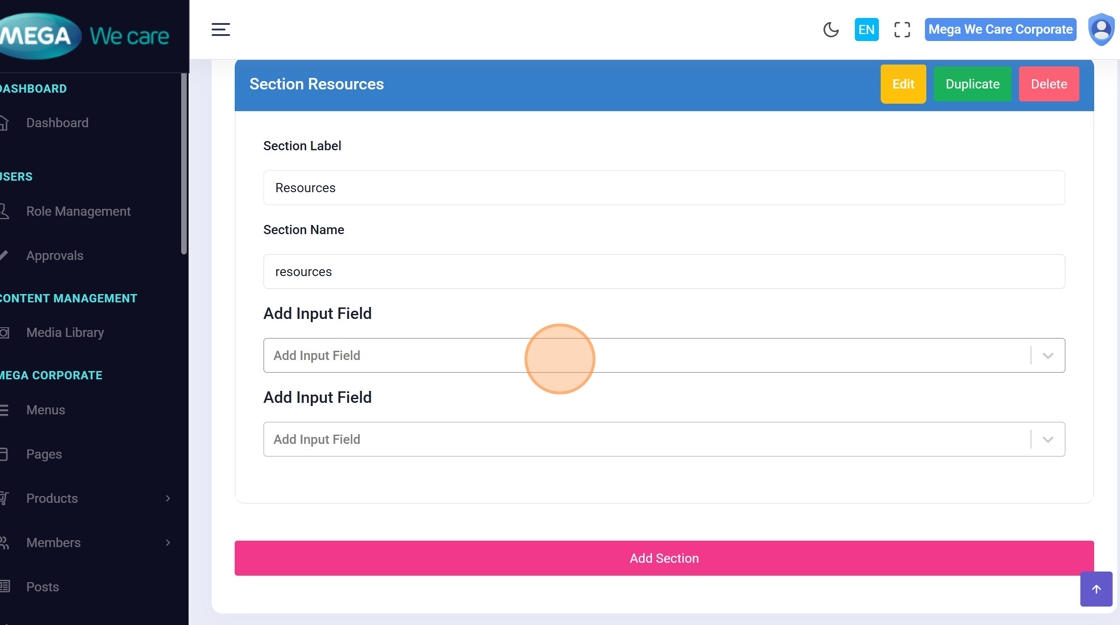Expand the Members submenu chevron
The height and width of the screenshot is (625, 1120).
point(167,542)
